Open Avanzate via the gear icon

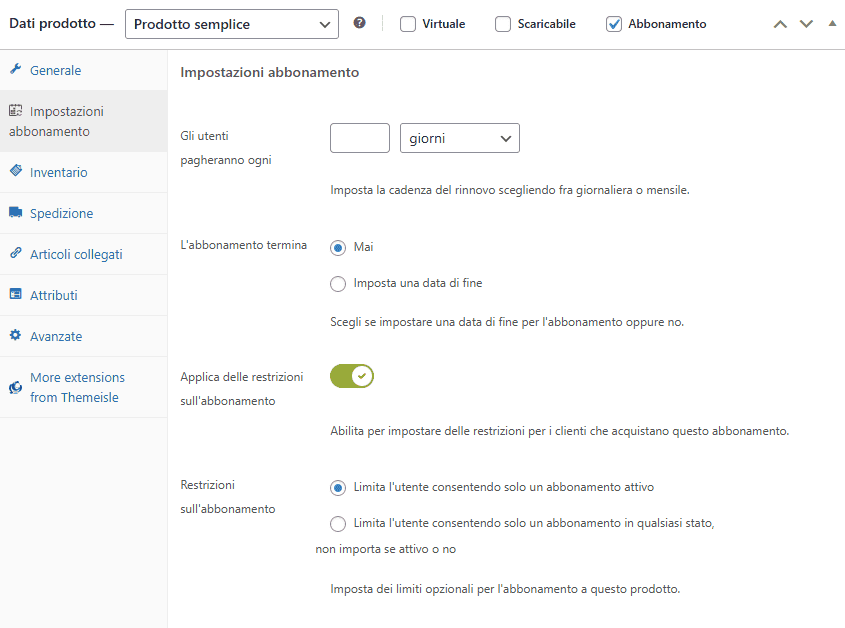pyautogui.click(x=14, y=335)
